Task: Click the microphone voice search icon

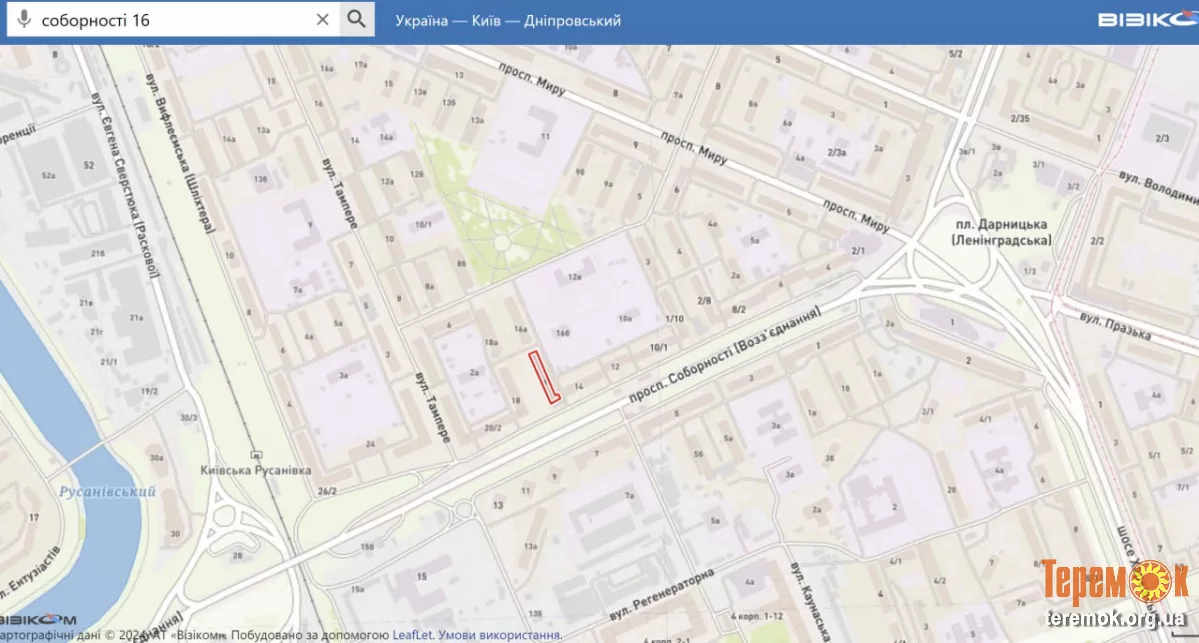Action: [25, 20]
